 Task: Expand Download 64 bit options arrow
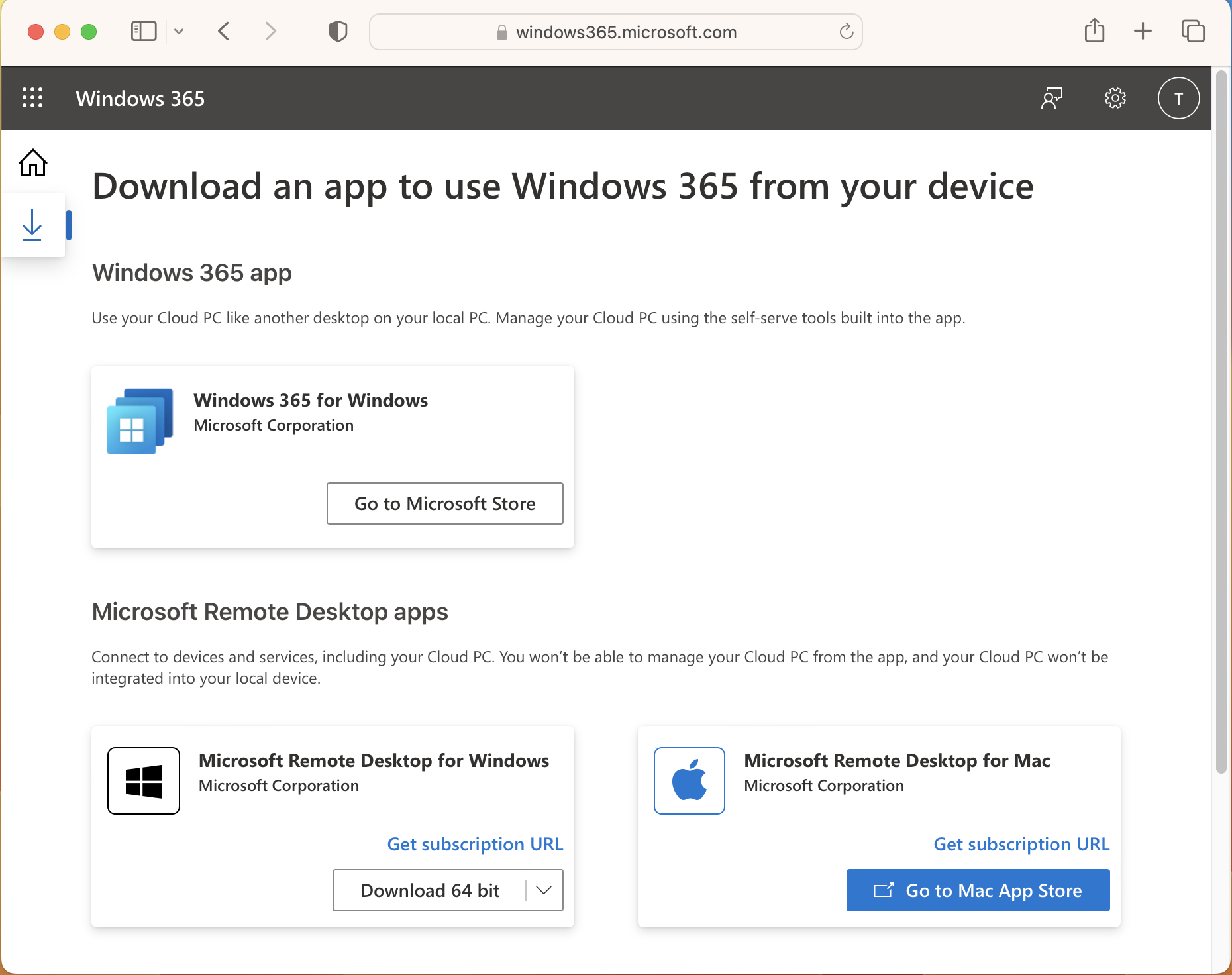544,890
